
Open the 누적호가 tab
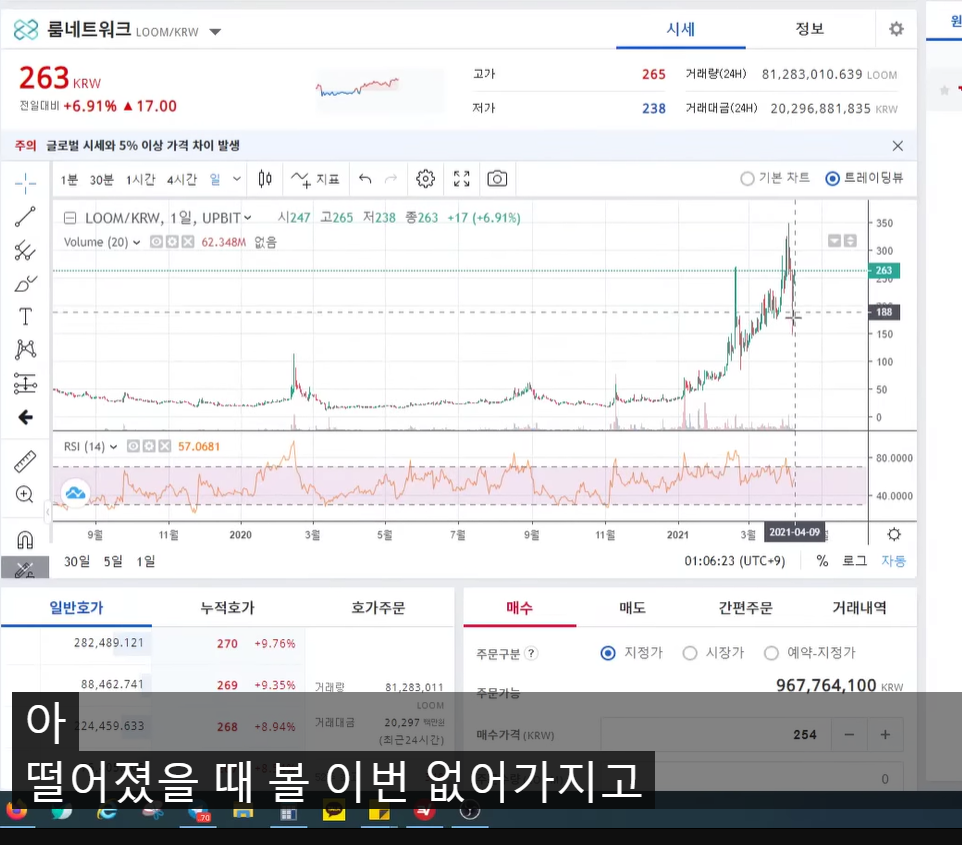tap(227, 608)
